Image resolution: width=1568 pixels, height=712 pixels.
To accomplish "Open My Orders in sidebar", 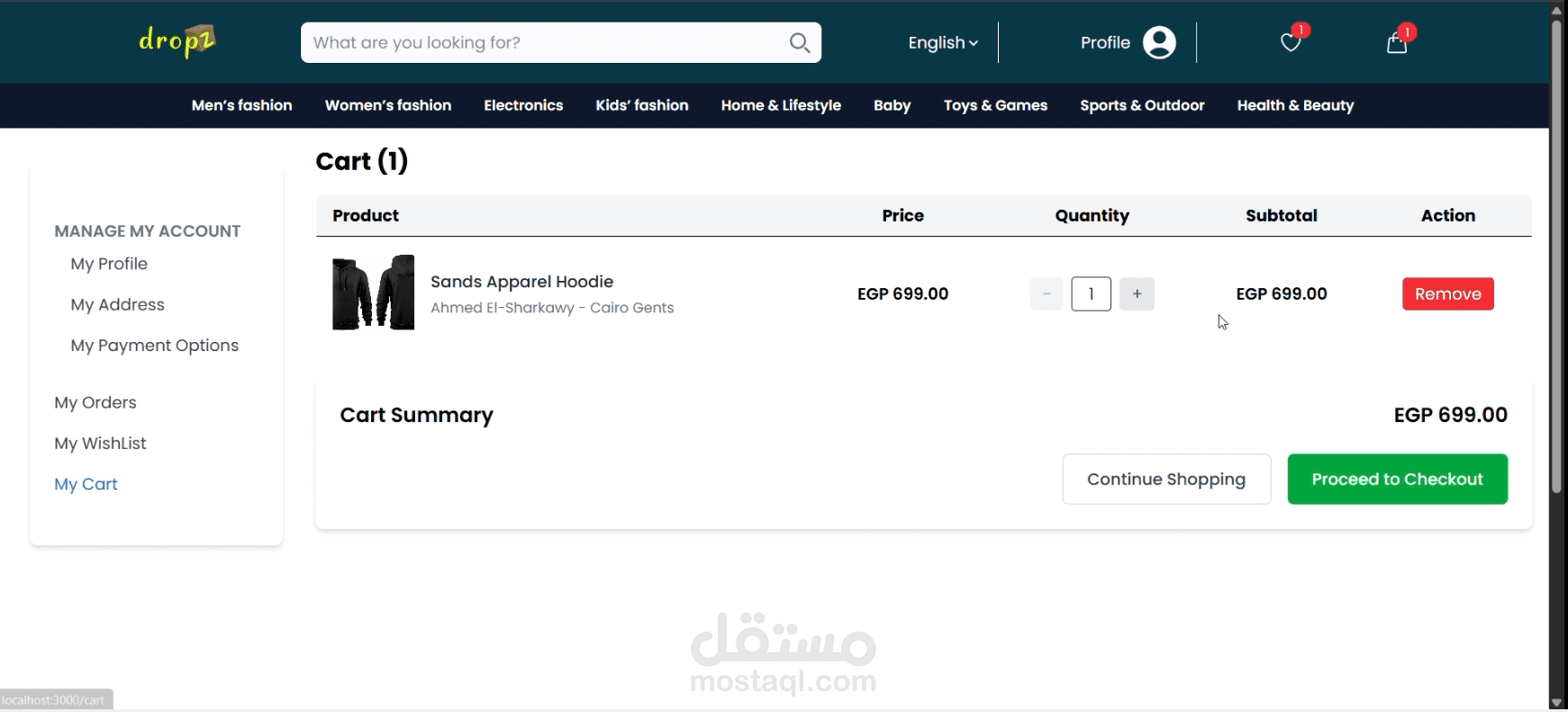I will [95, 402].
